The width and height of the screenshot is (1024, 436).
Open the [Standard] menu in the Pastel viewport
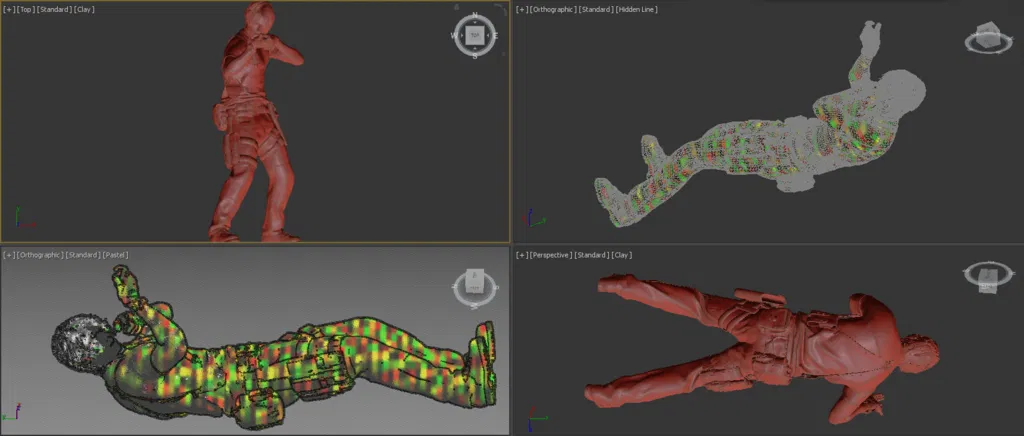84,255
